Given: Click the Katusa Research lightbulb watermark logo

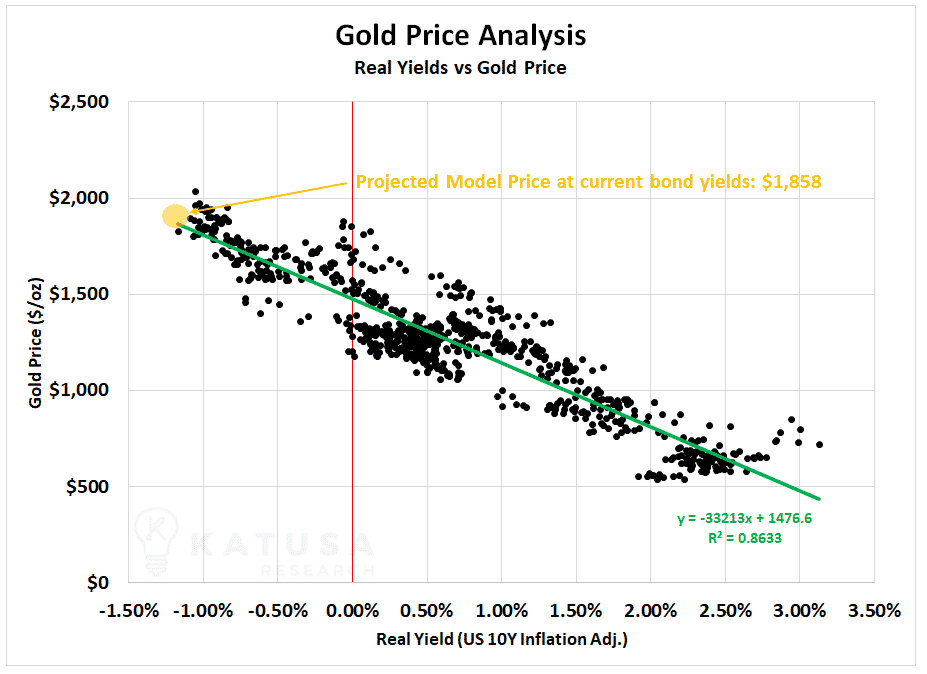Looking at the screenshot, I should [x=156, y=541].
